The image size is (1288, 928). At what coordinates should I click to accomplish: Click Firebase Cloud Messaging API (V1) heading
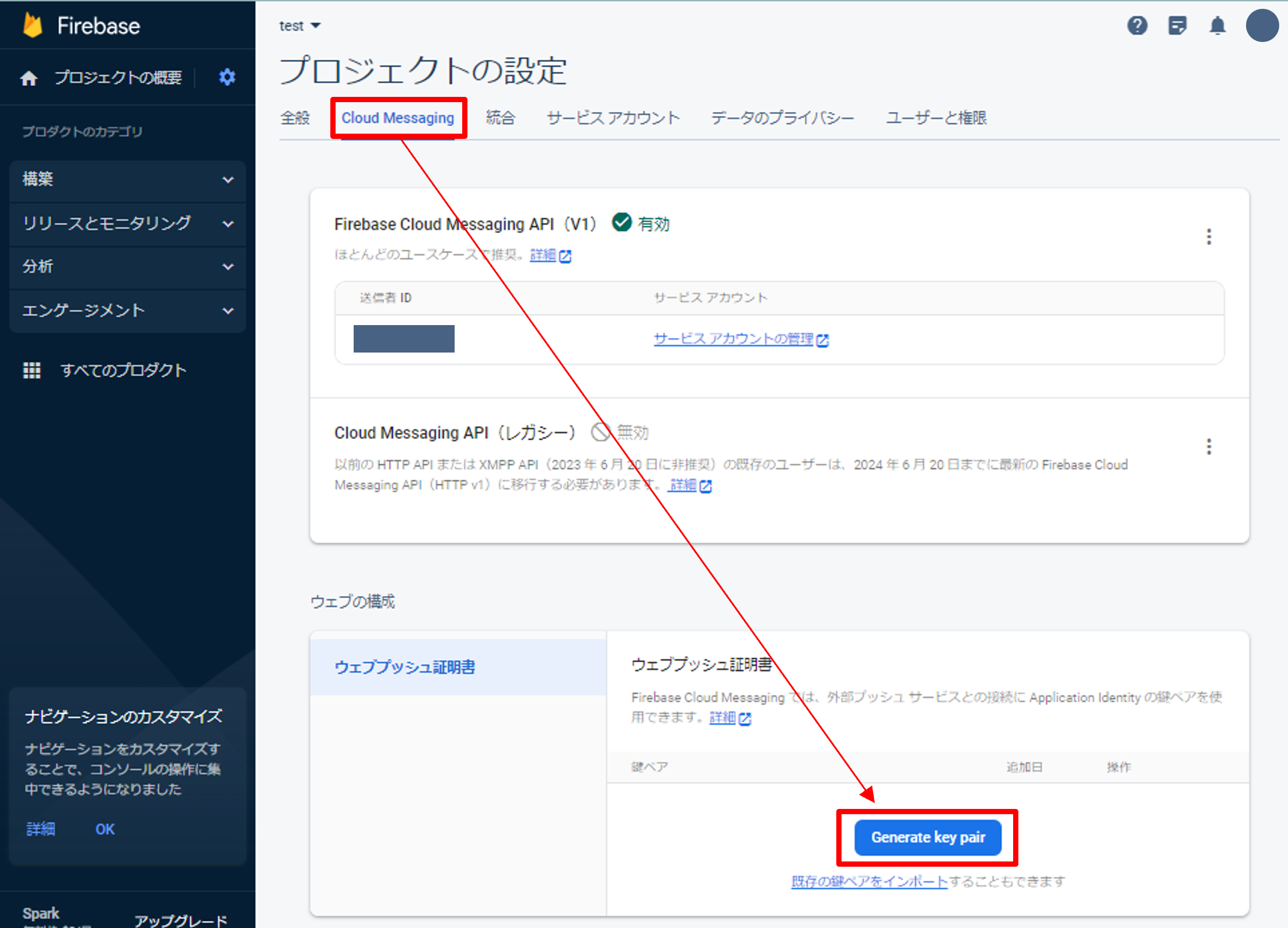pos(465,224)
